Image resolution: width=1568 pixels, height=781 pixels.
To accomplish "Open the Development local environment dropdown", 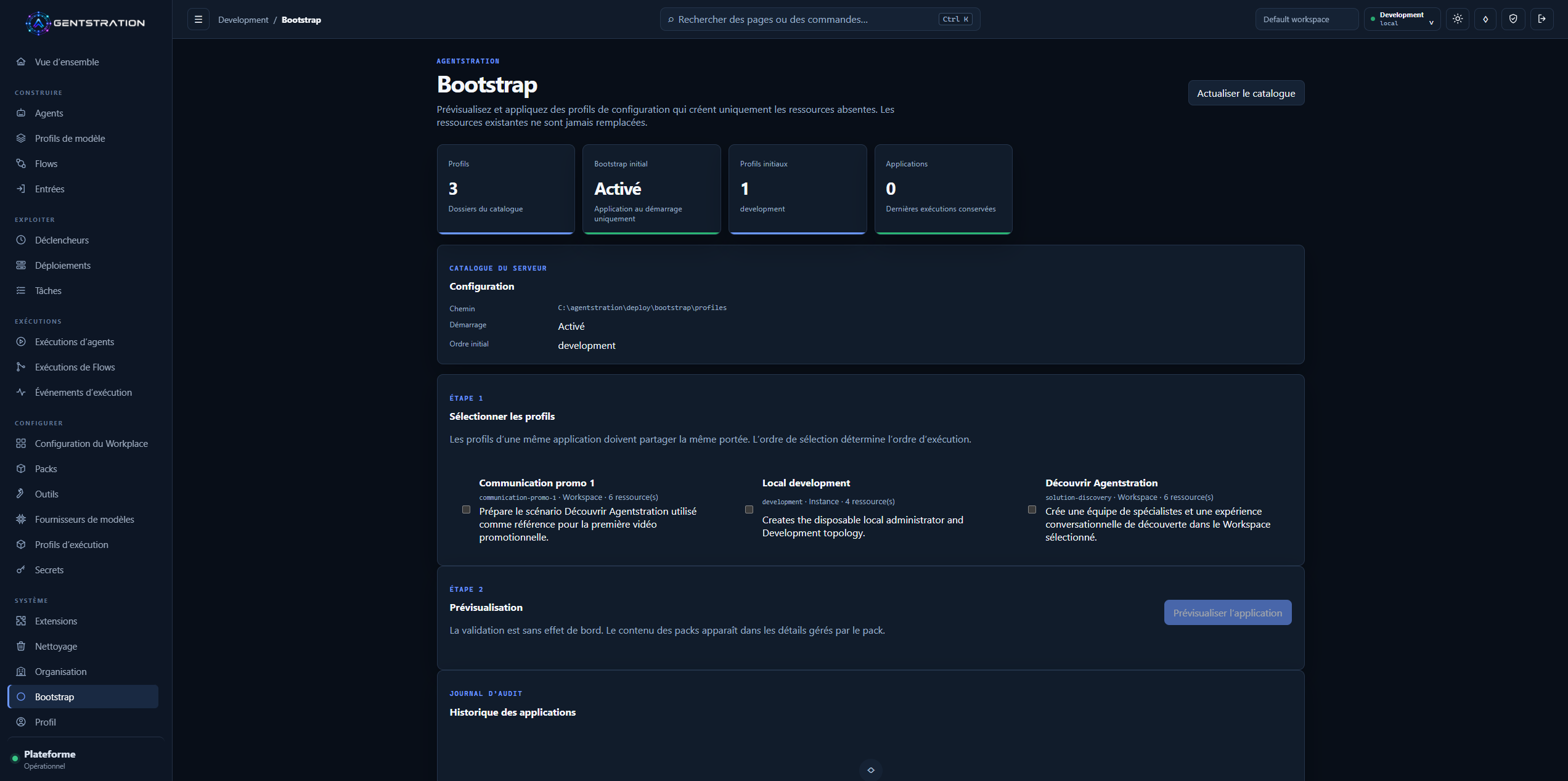I will click(1402, 19).
